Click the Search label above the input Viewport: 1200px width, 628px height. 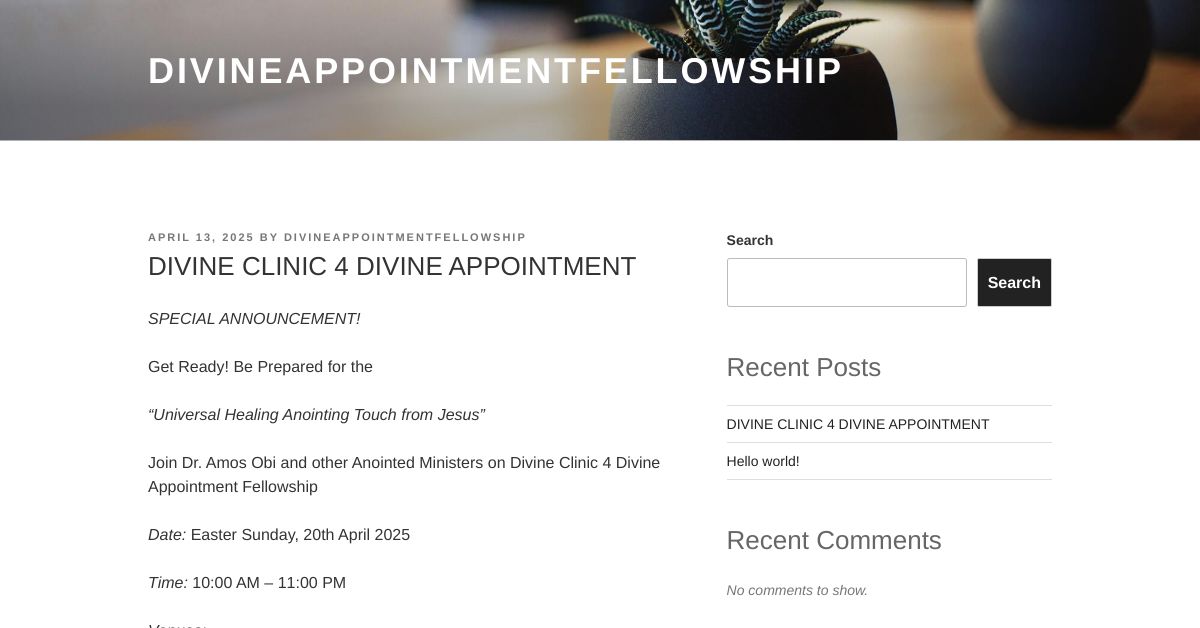tap(749, 240)
